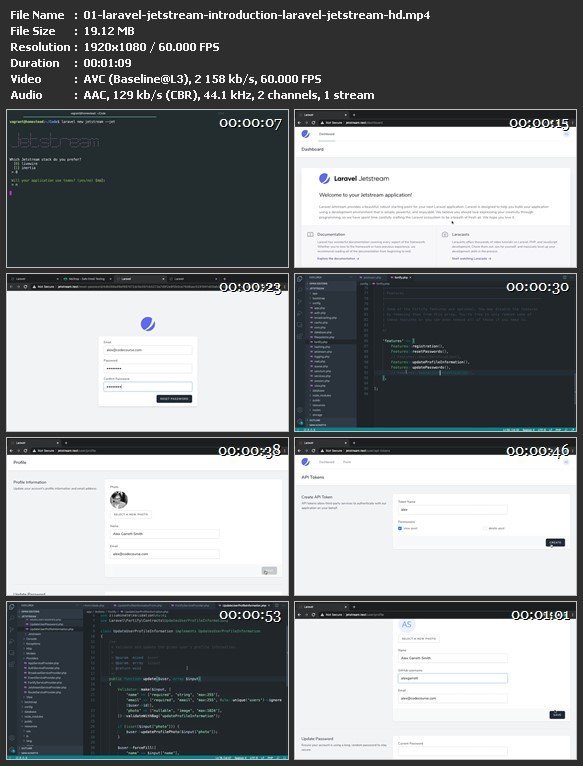Viewport: 583px width, 766px height.
Task: Open the Source Control icon in the 00:00:53 editor frame
Action: 11,630
